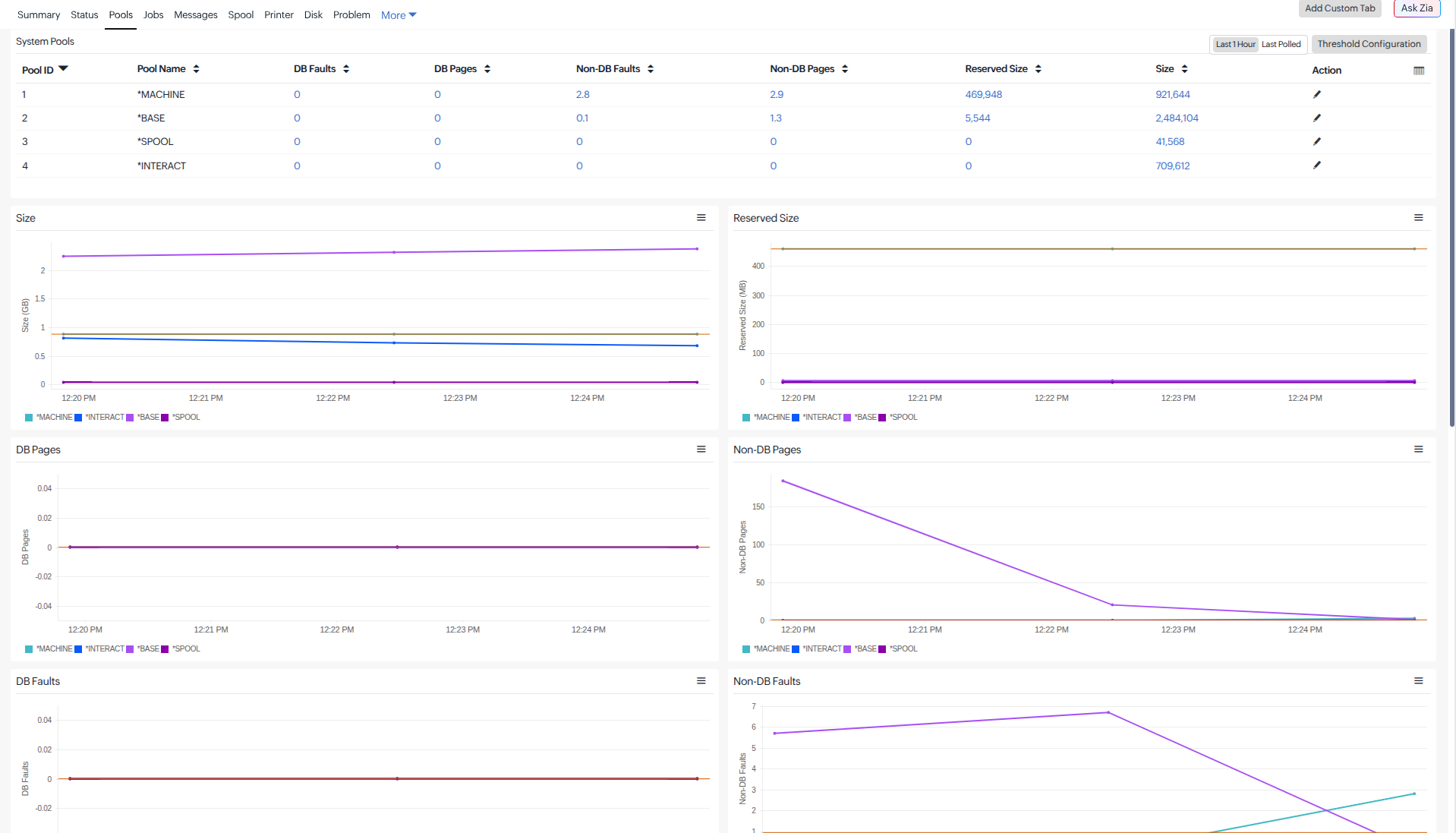
Task: Select the Last Polled view
Action: pos(1281,44)
